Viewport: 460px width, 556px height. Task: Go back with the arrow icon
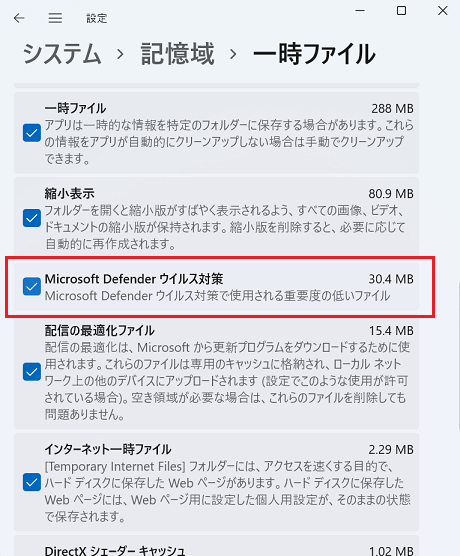pos(19,18)
